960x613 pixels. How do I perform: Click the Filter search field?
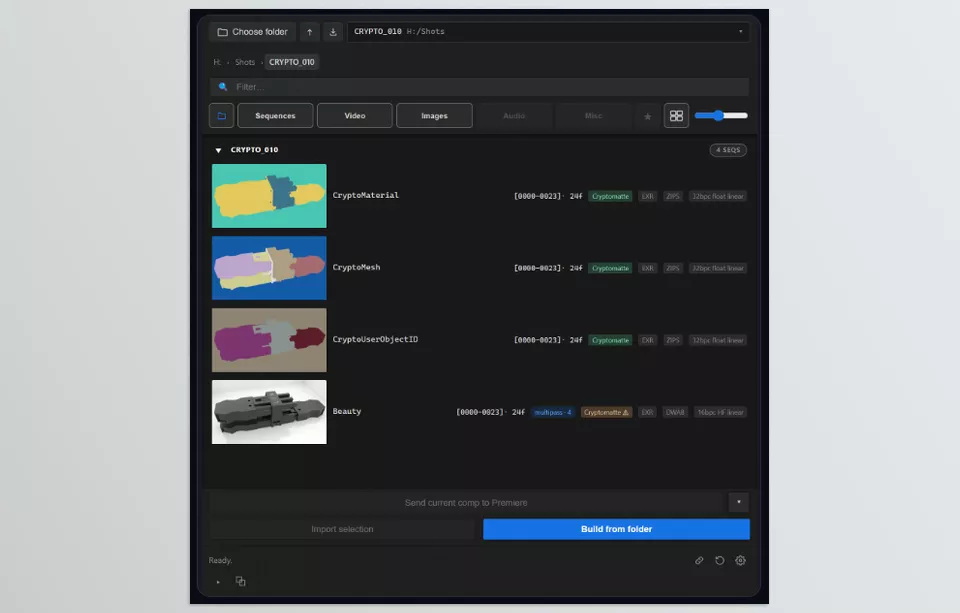[479, 87]
